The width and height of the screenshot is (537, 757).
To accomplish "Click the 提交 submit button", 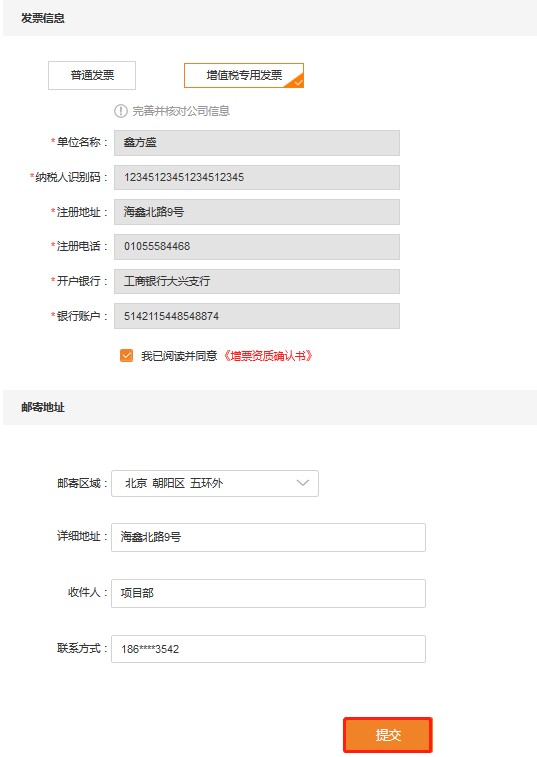I will [388, 735].
